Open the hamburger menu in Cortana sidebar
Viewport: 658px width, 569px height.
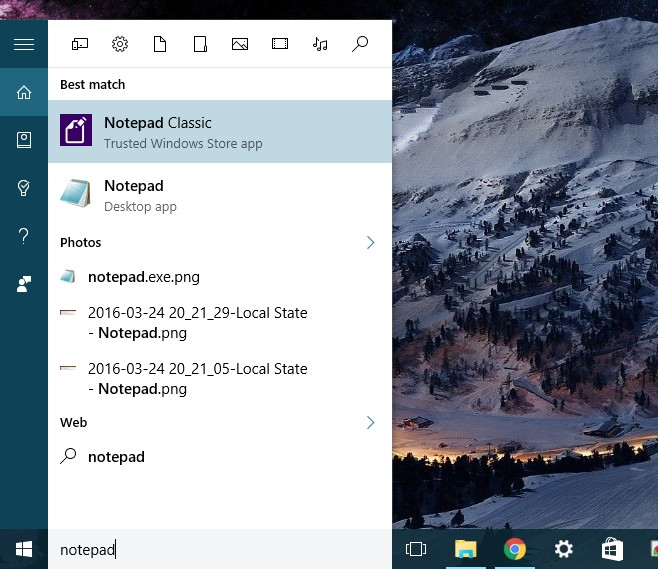tap(24, 44)
